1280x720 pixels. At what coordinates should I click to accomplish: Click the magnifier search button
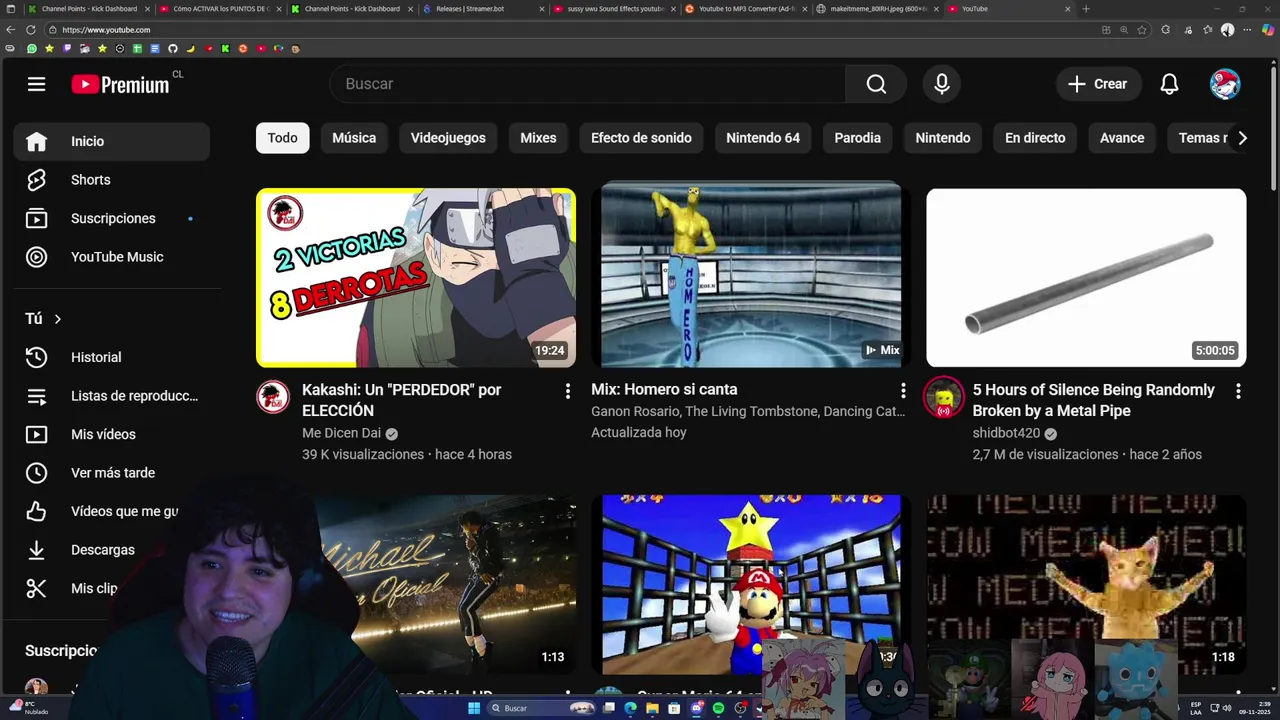pyautogui.click(x=876, y=84)
